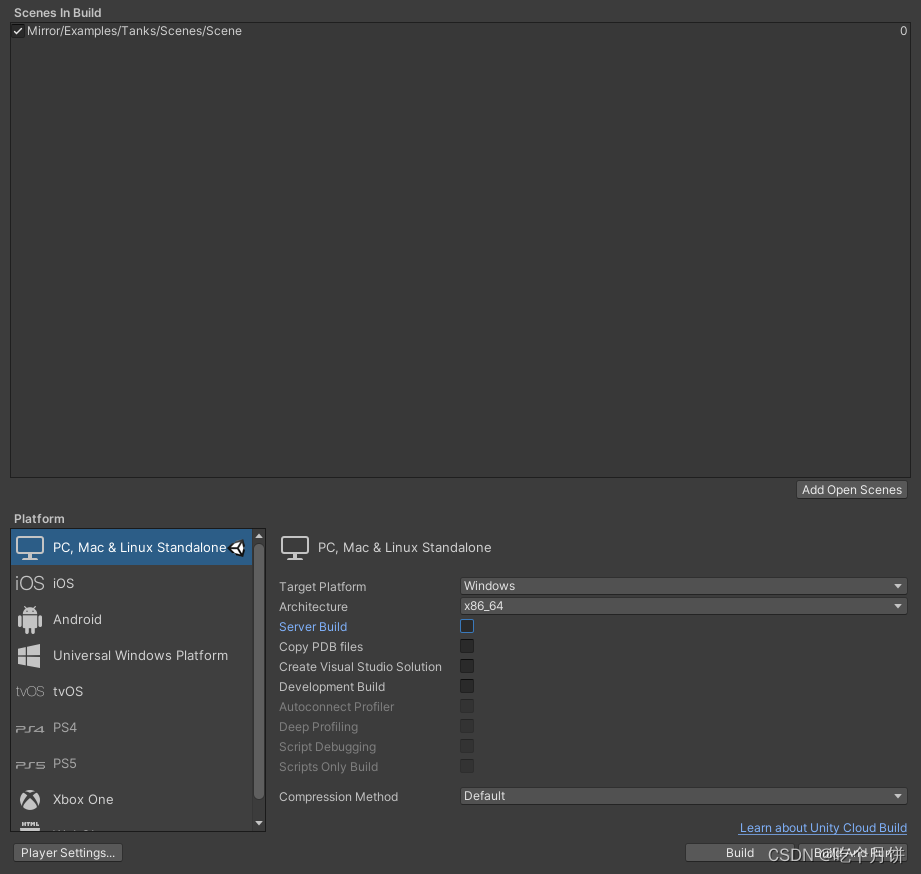Click the Unity logo beside PC, Mac & Linux Standalone
The image size is (921, 874).
click(x=237, y=548)
